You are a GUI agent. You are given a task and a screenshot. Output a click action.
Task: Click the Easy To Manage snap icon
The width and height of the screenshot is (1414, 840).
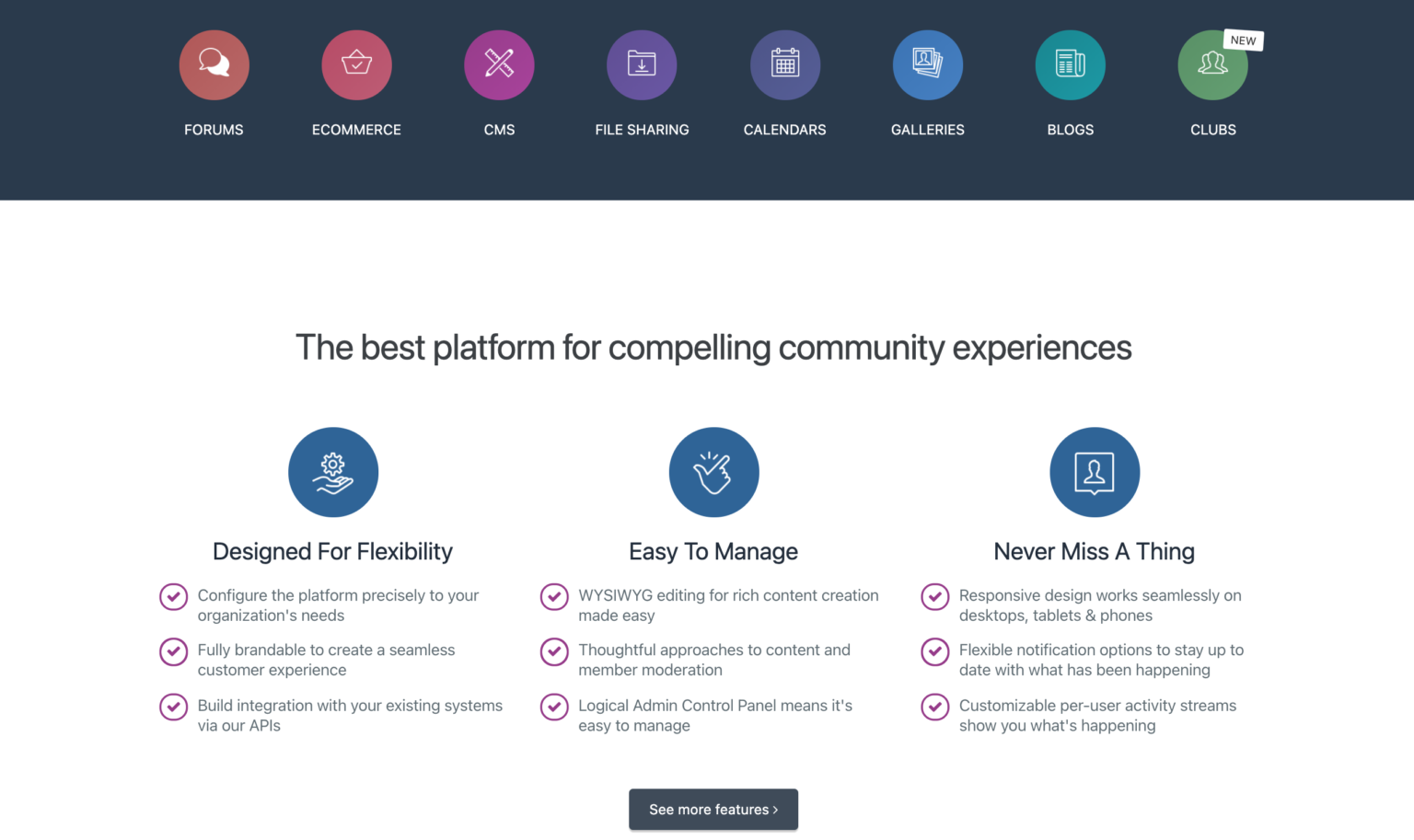(x=713, y=472)
